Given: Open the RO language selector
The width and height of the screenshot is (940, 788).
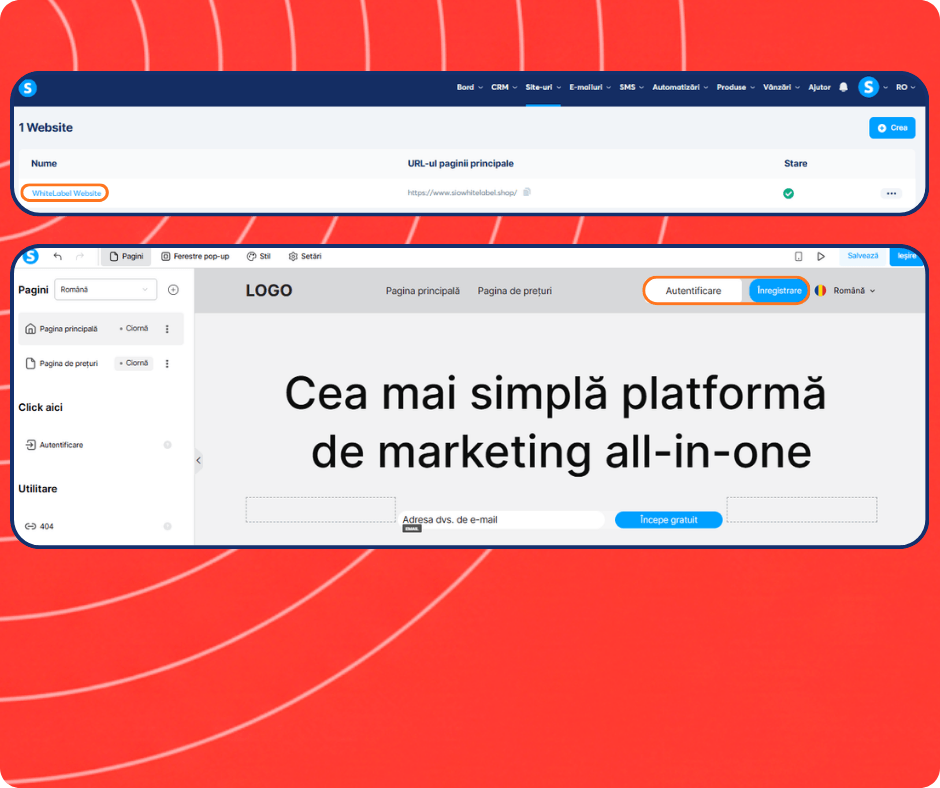Looking at the screenshot, I should point(905,88).
